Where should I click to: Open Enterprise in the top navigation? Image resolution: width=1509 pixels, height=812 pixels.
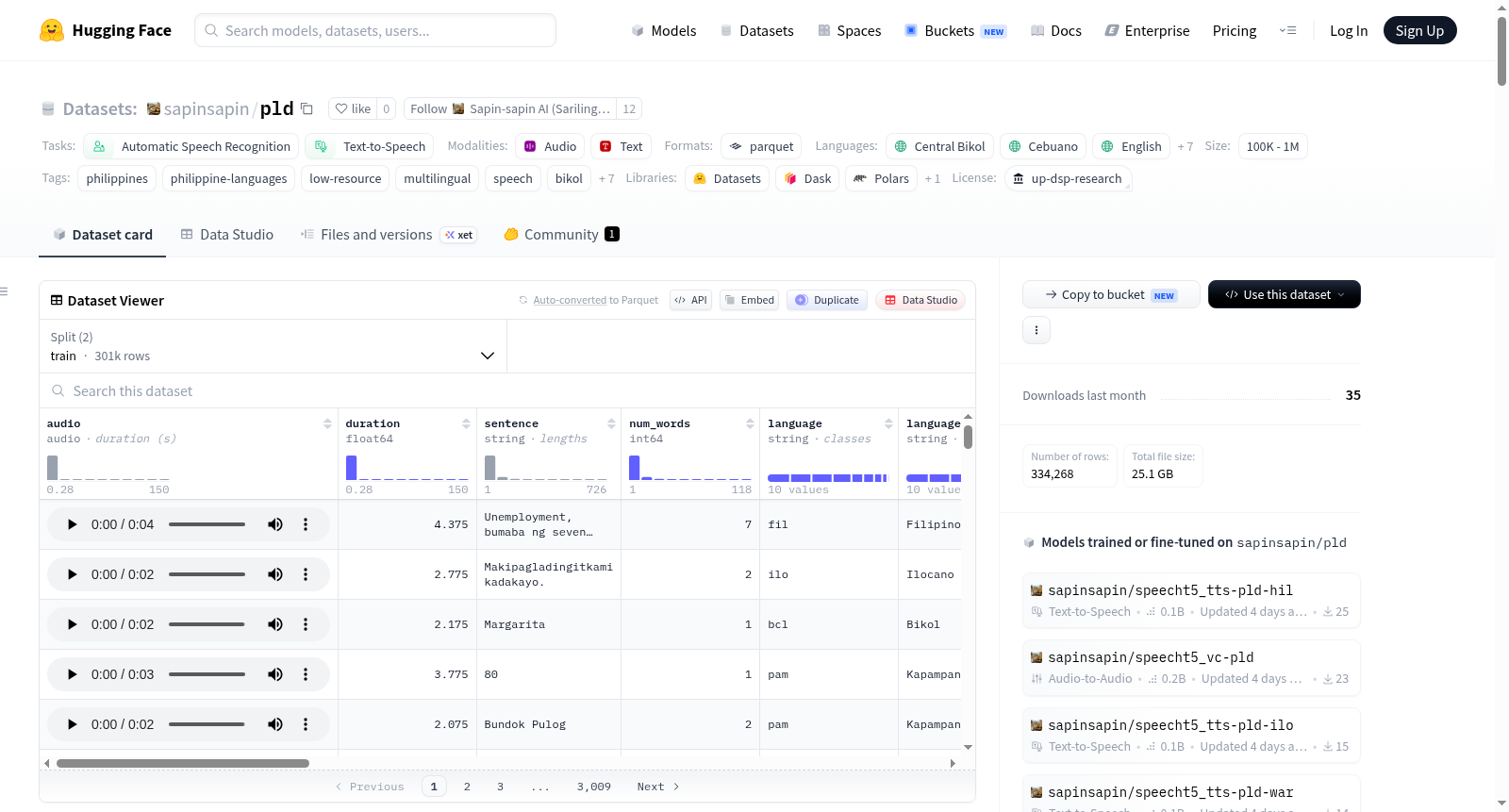[x=1148, y=30]
